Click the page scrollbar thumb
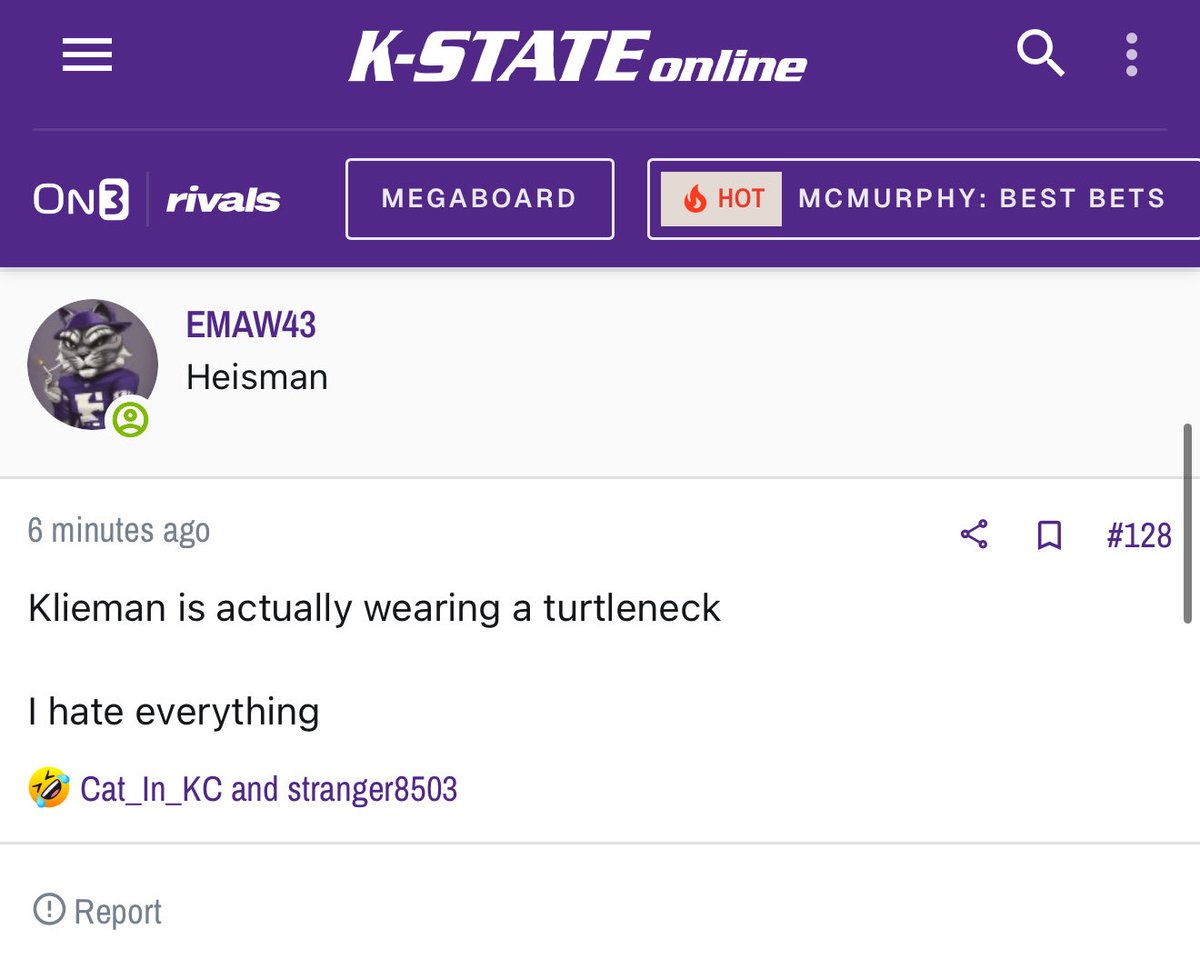This screenshot has width=1200, height=969. (1188, 523)
